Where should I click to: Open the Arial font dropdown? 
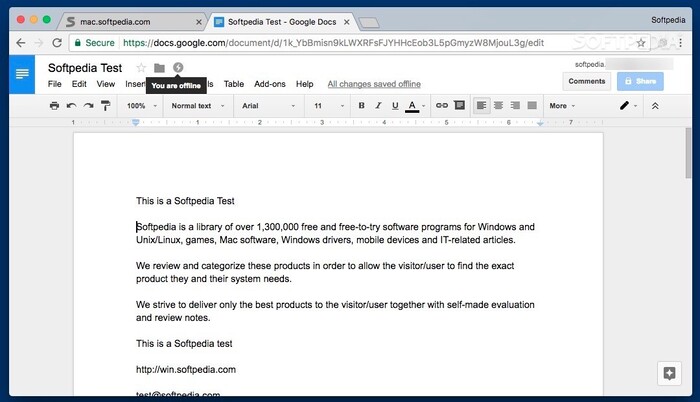pos(268,106)
